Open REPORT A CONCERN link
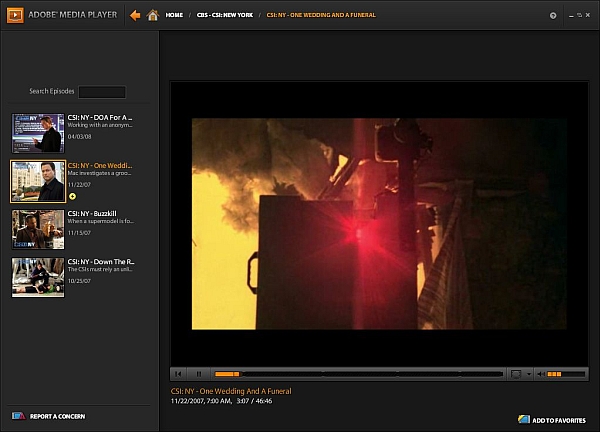This screenshot has width=600, height=432. 57,416
